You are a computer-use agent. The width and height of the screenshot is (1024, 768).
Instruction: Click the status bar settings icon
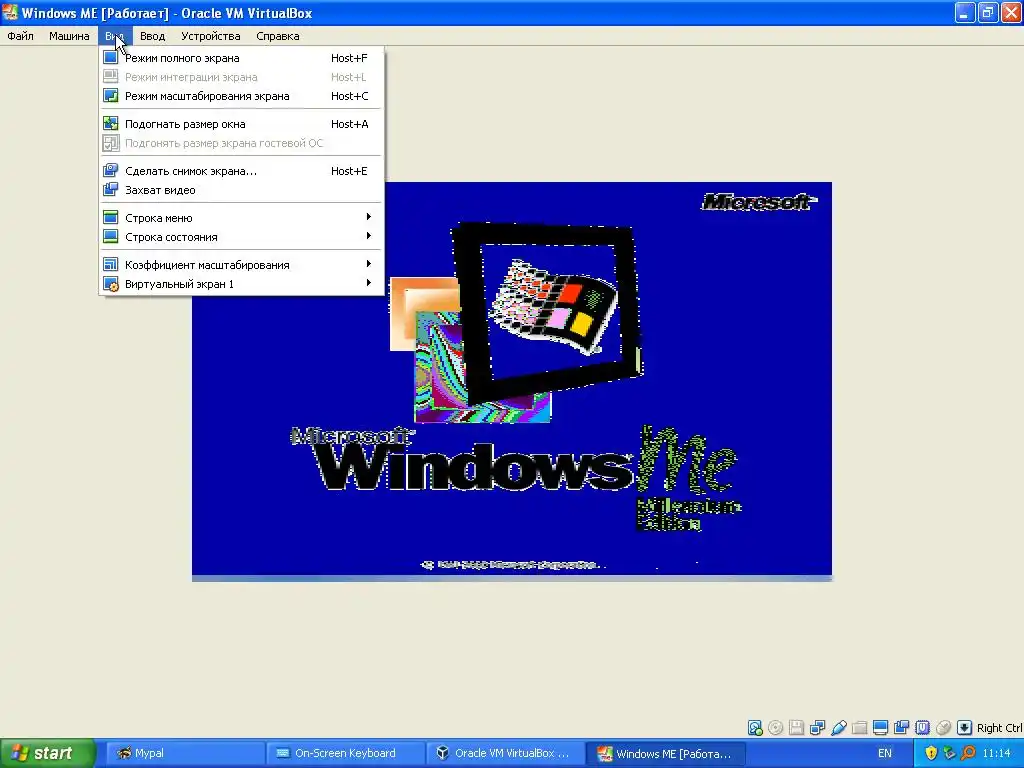pos(110,236)
